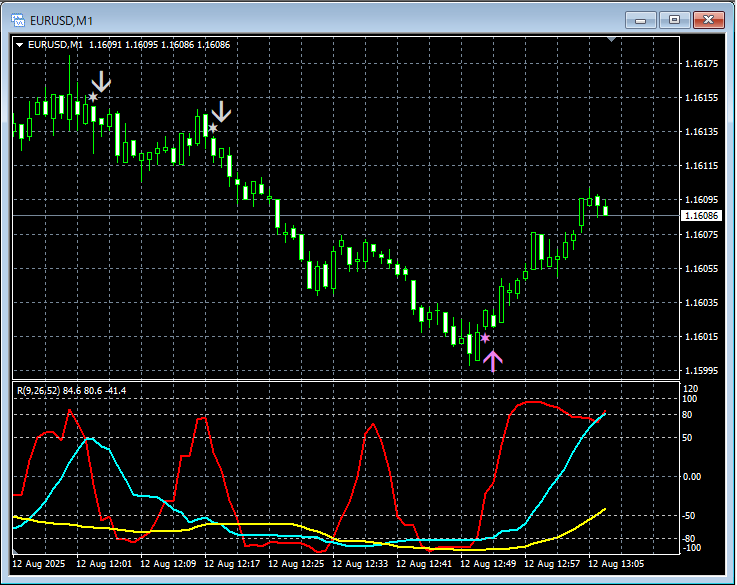Click the indicator scale value 120
This screenshot has height=585, width=737.
[690, 389]
